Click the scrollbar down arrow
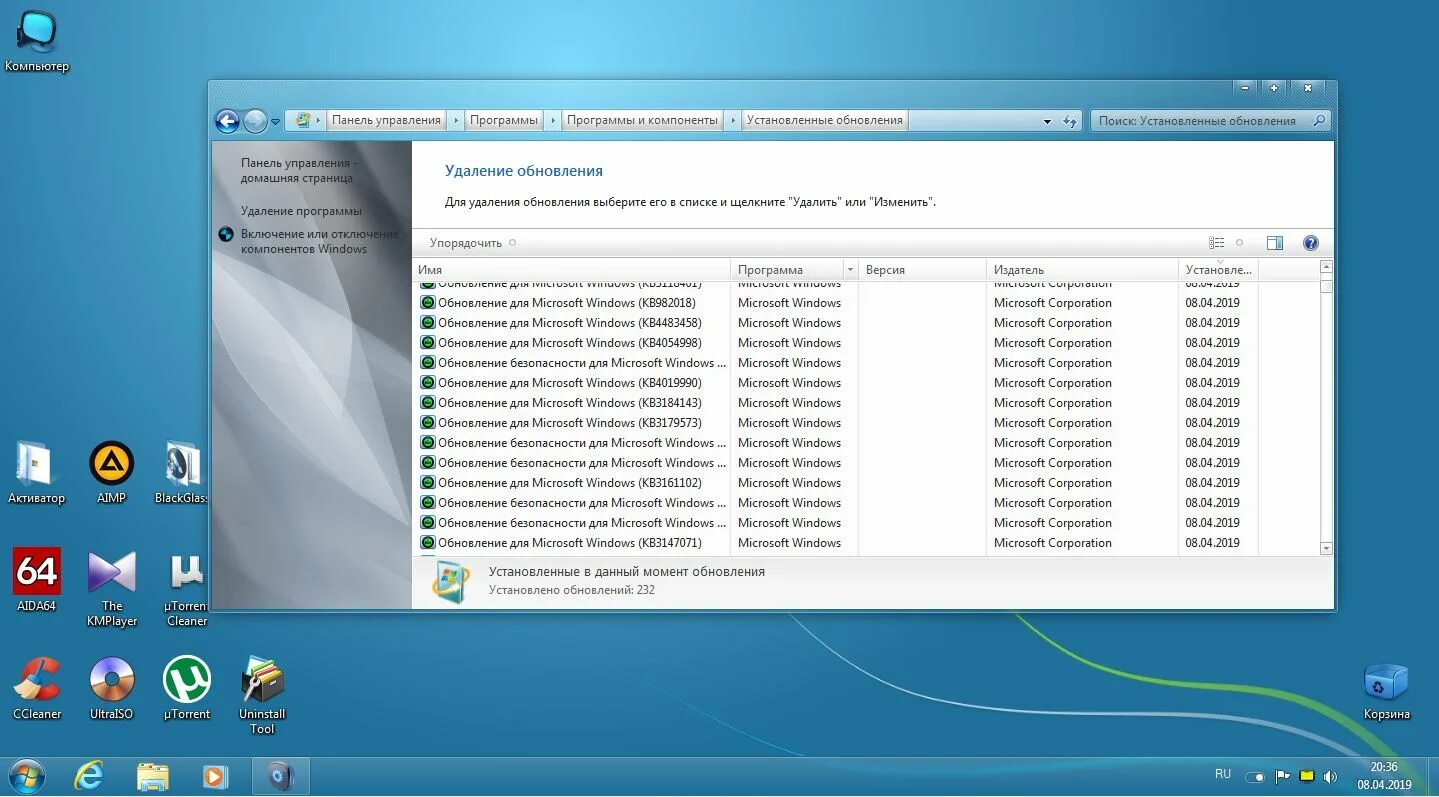The image size is (1439, 797). (x=1326, y=548)
